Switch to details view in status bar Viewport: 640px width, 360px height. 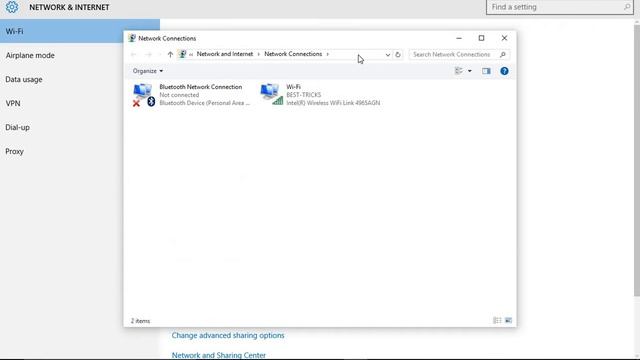tap(497, 320)
